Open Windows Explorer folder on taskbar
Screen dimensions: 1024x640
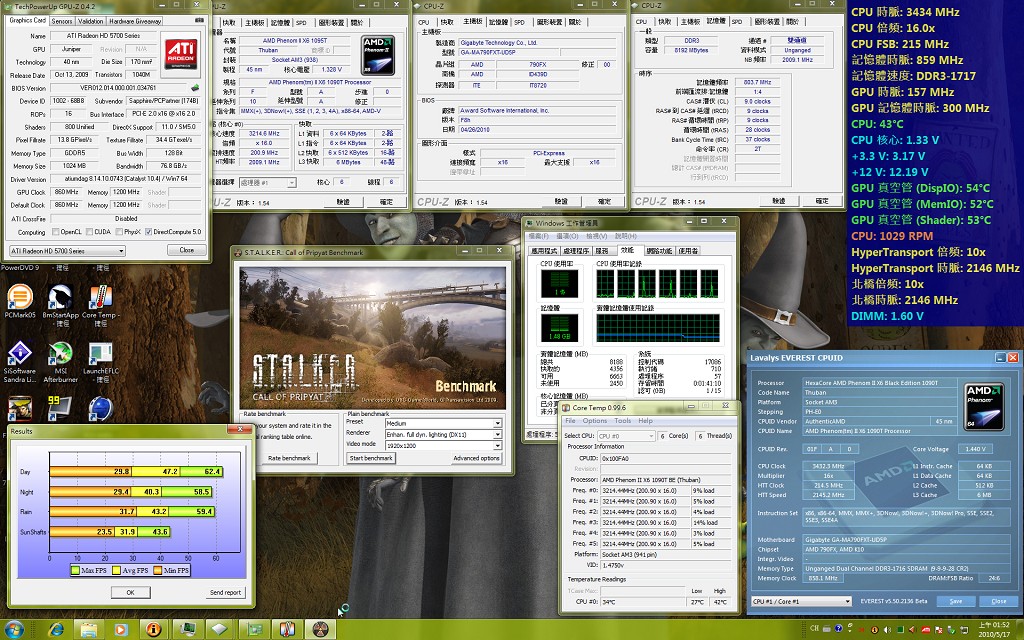pyautogui.click(x=88, y=630)
